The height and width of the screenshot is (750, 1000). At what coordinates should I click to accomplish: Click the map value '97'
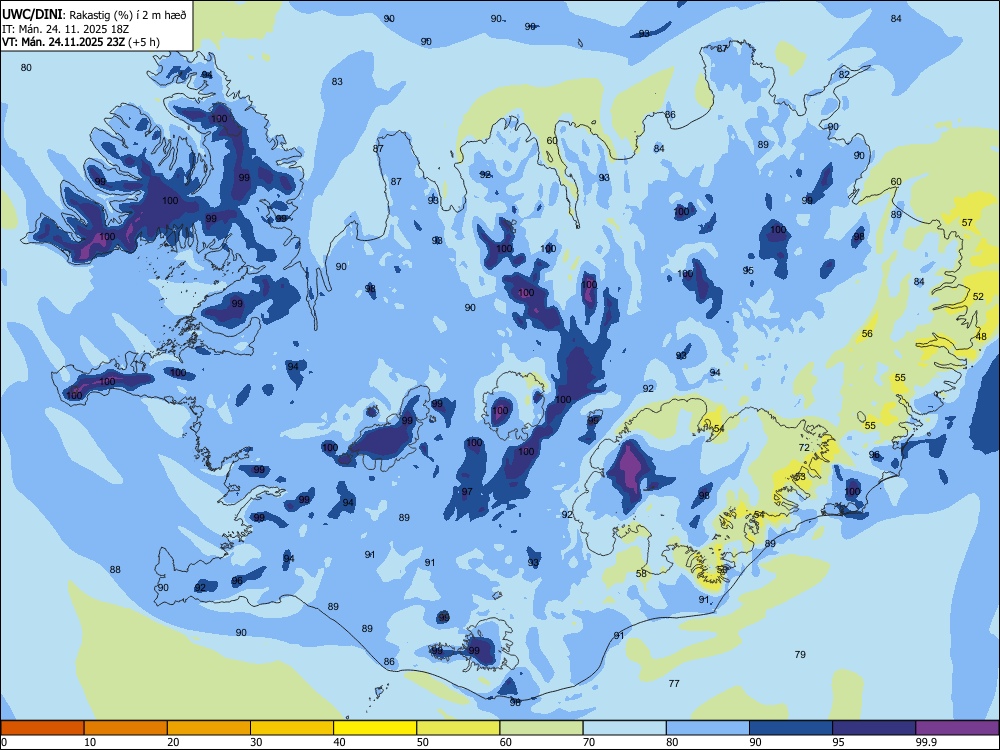tap(467, 492)
